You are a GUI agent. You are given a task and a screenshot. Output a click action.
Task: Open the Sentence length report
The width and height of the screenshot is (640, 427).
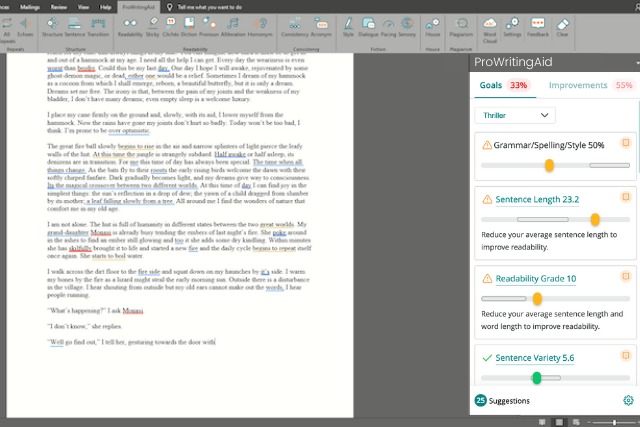(75, 28)
